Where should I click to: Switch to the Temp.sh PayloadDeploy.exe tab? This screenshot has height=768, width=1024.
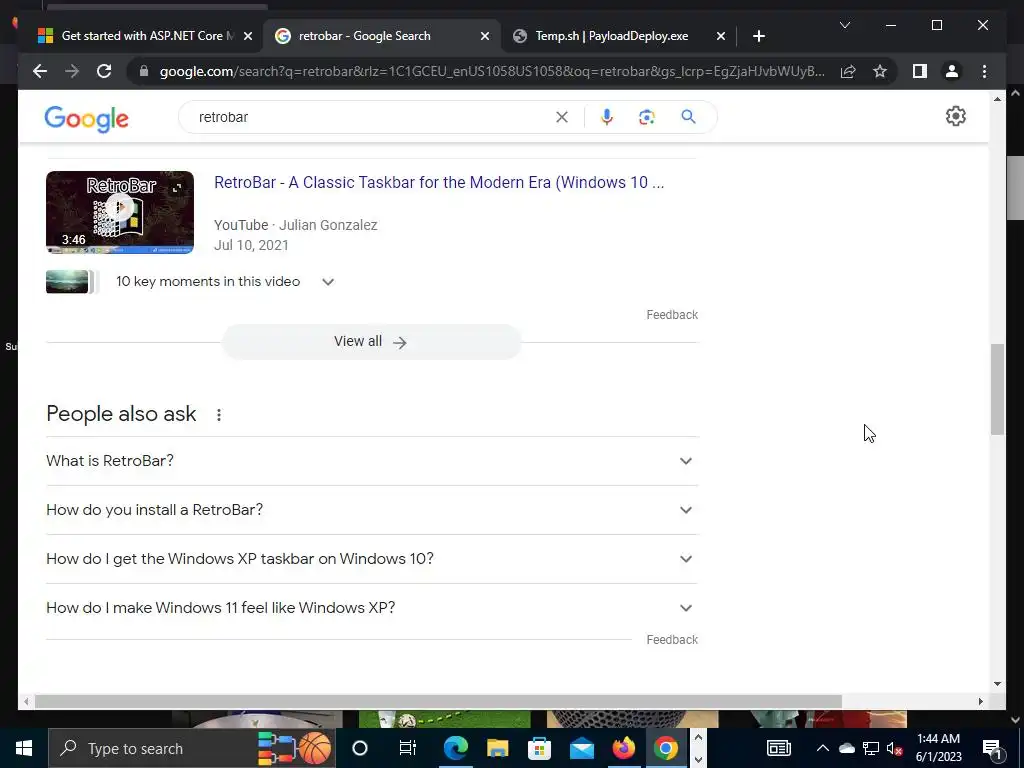click(x=612, y=36)
